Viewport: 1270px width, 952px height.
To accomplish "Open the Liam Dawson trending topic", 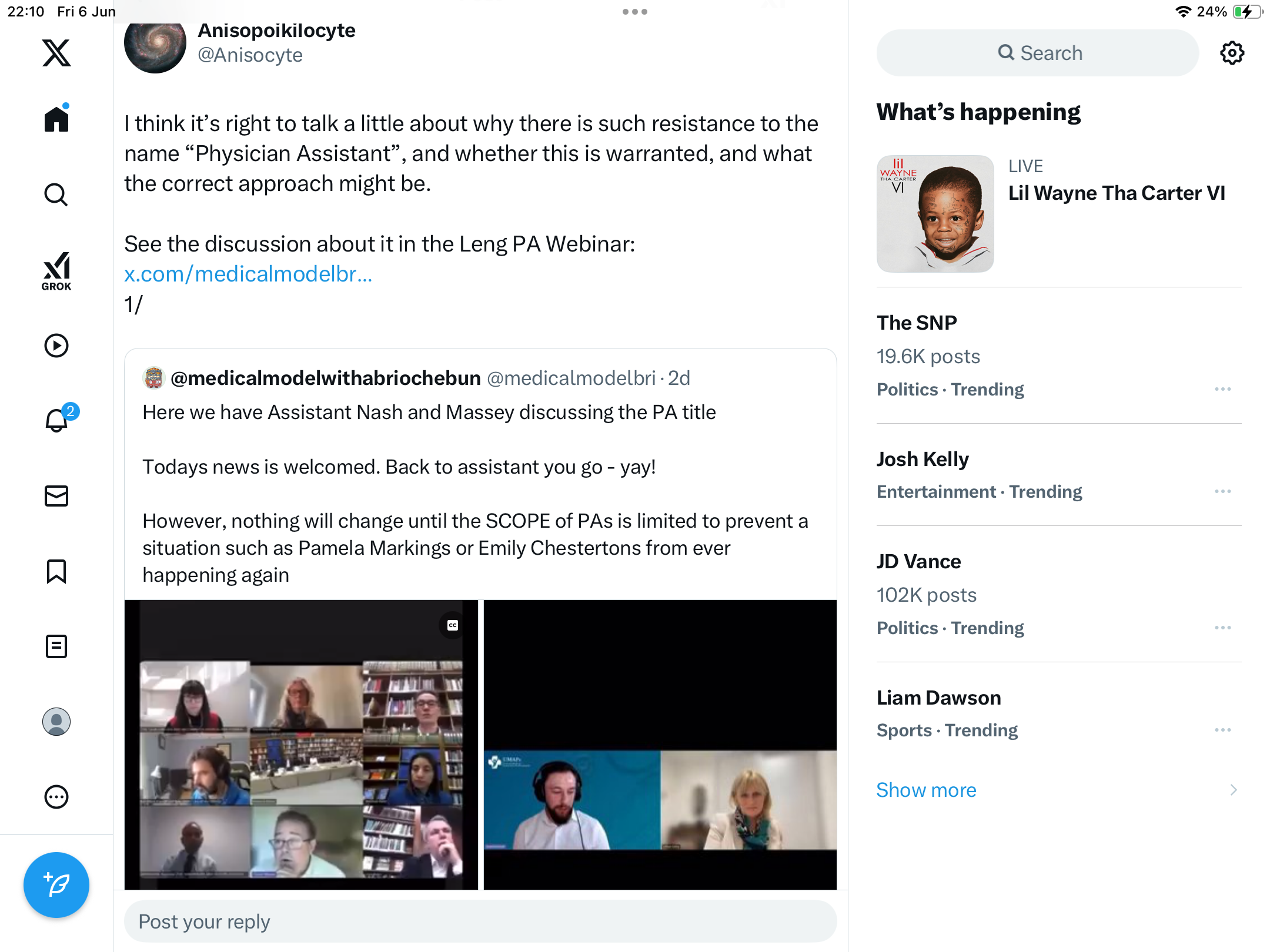I will [938, 698].
